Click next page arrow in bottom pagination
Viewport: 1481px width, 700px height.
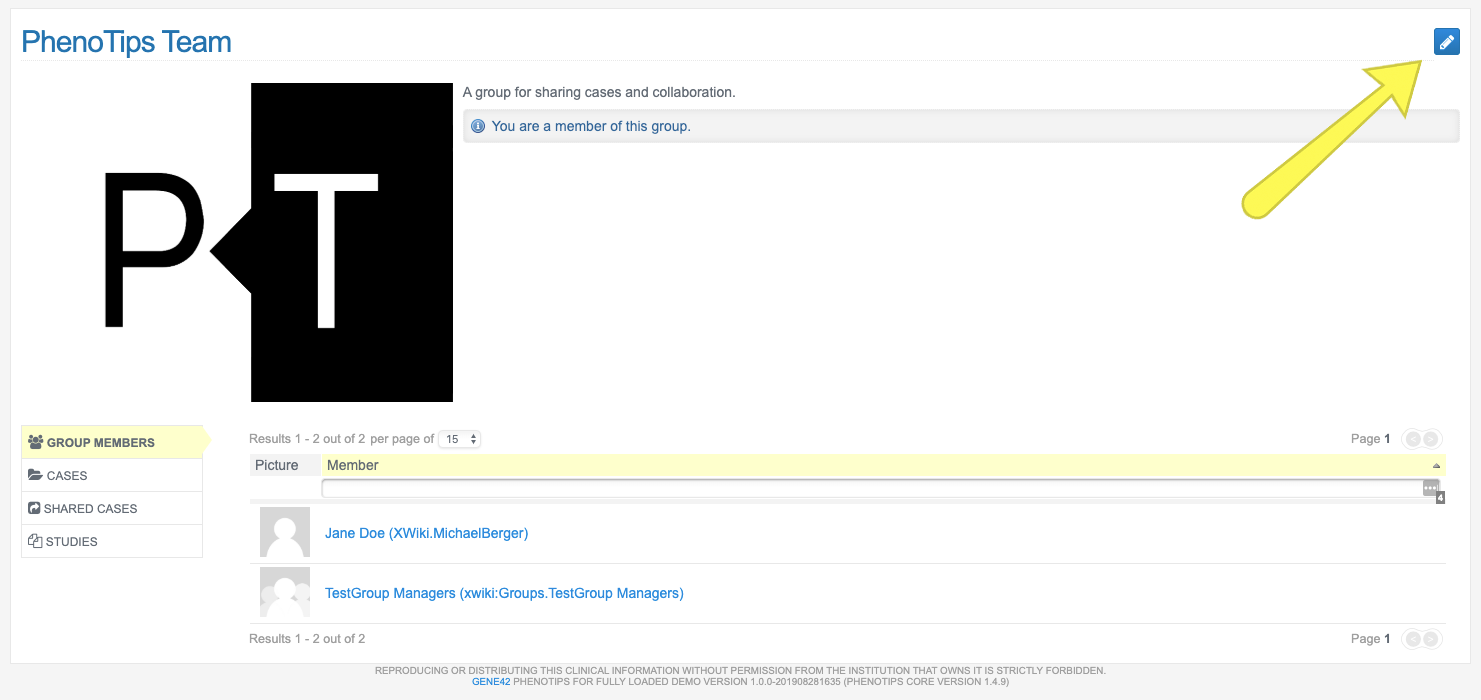pos(1431,639)
